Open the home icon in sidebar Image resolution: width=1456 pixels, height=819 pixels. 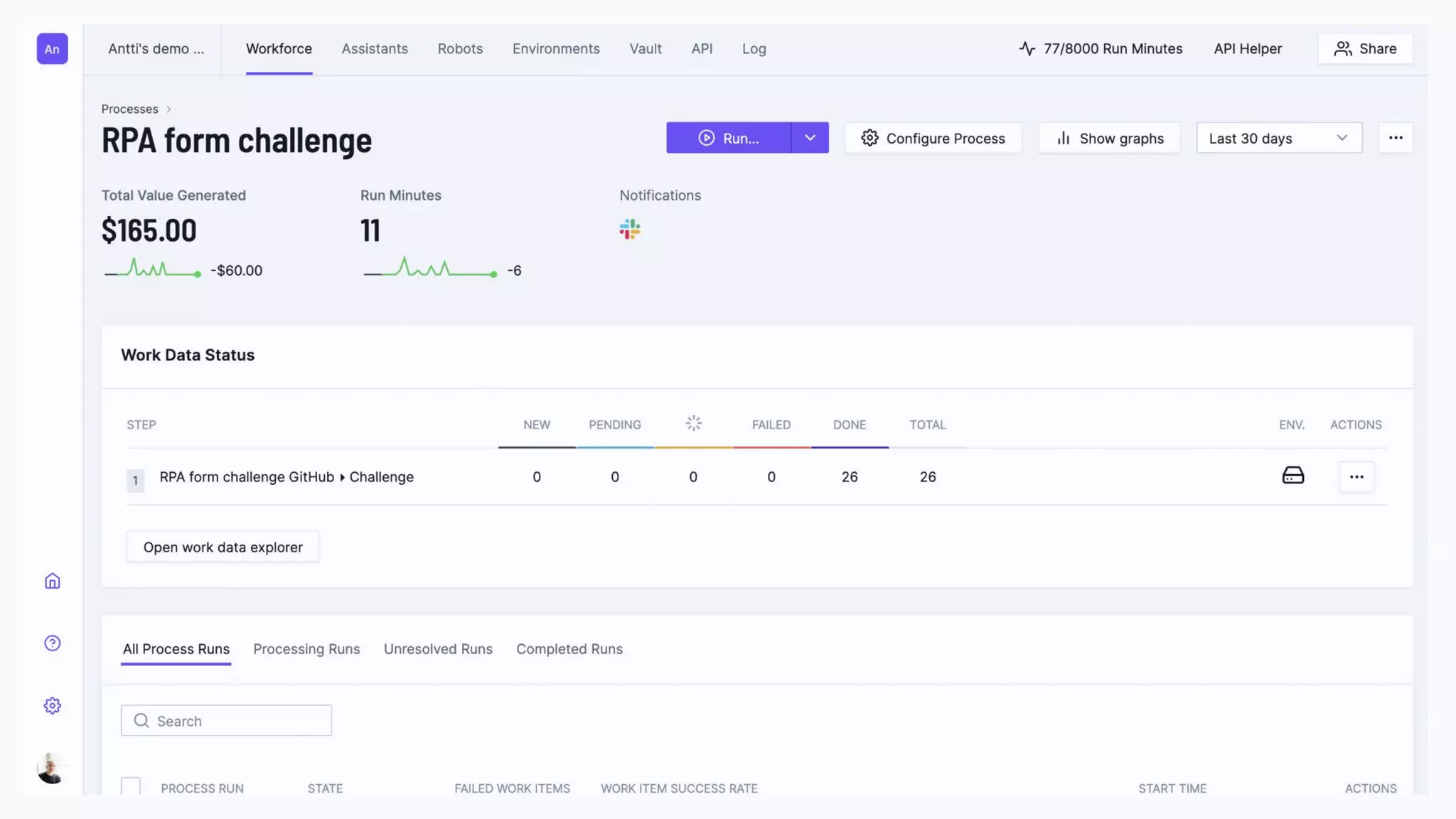52,581
